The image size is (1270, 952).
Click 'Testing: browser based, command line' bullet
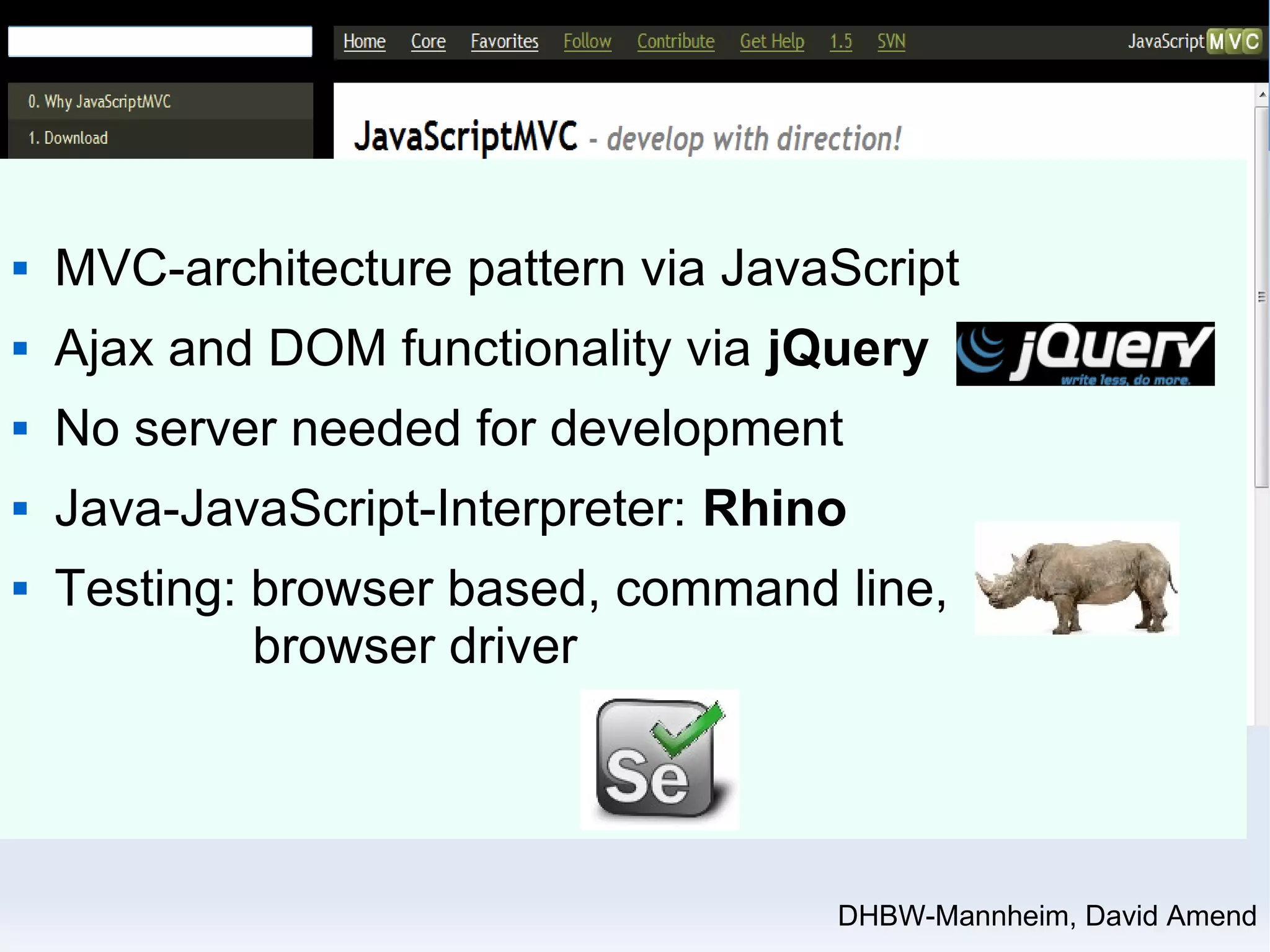(500, 588)
